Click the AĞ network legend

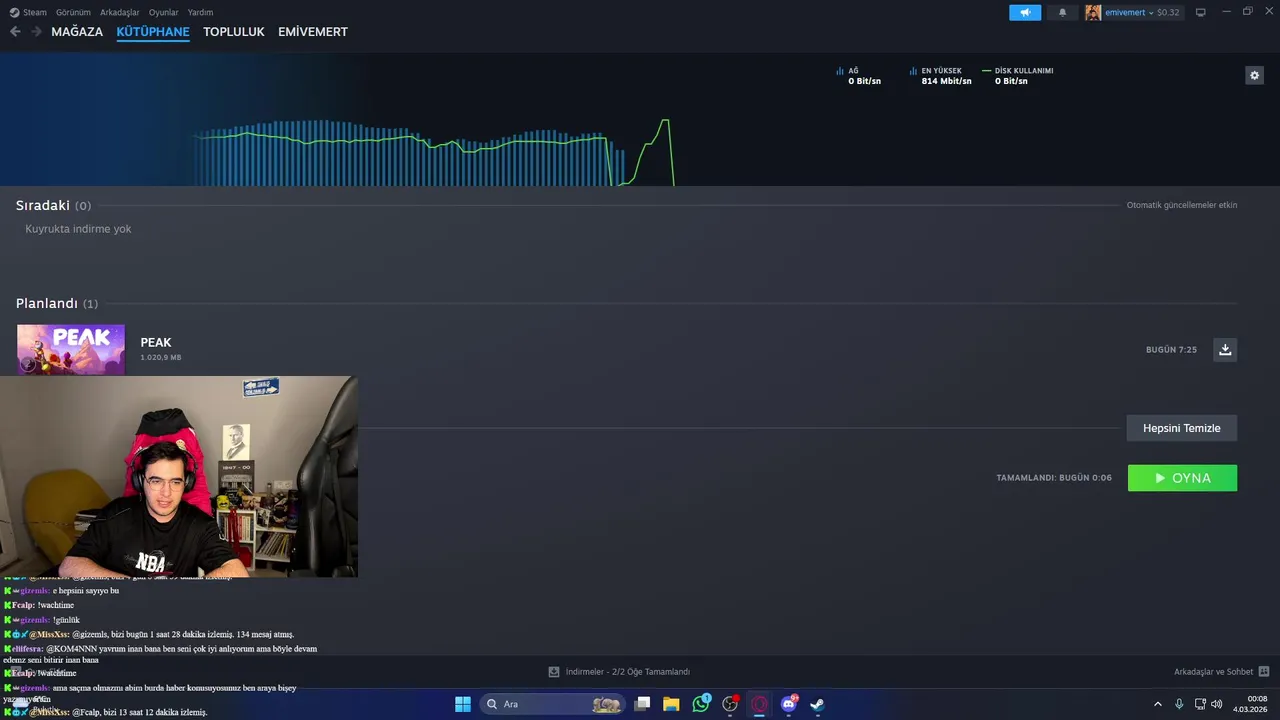pos(859,76)
